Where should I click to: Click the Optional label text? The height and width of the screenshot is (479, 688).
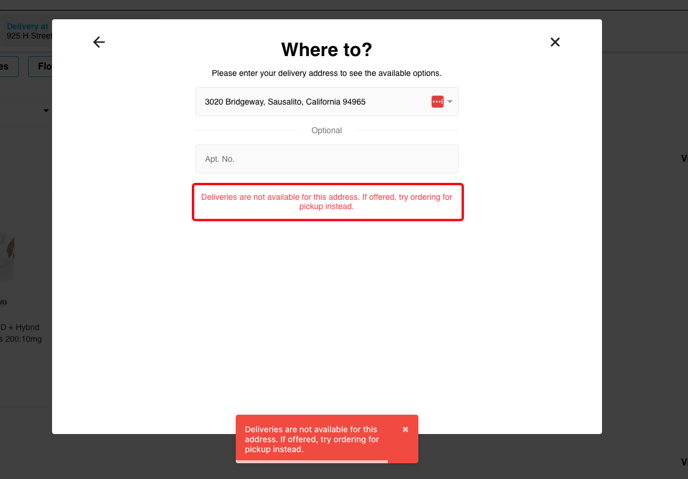point(326,130)
